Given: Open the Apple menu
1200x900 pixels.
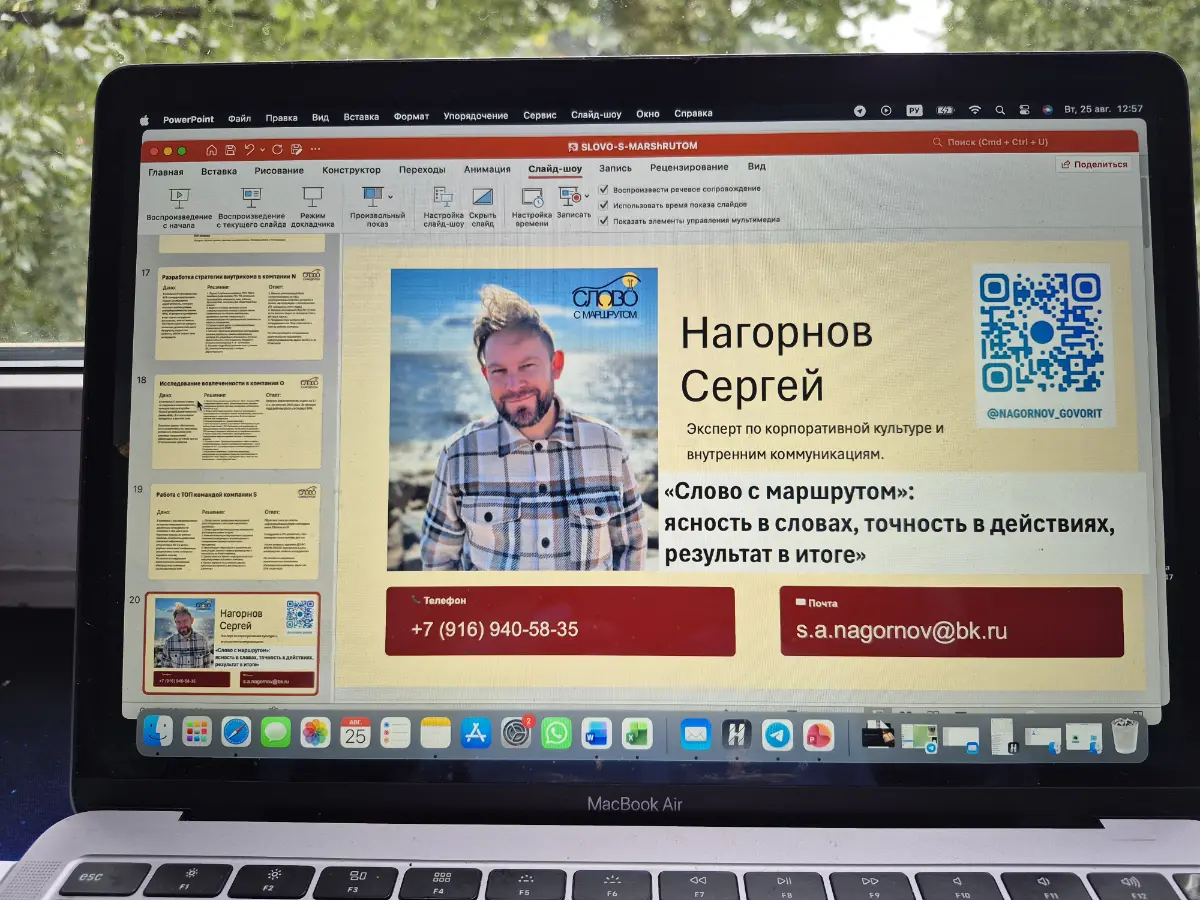Looking at the screenshot, I should [144, 119].
